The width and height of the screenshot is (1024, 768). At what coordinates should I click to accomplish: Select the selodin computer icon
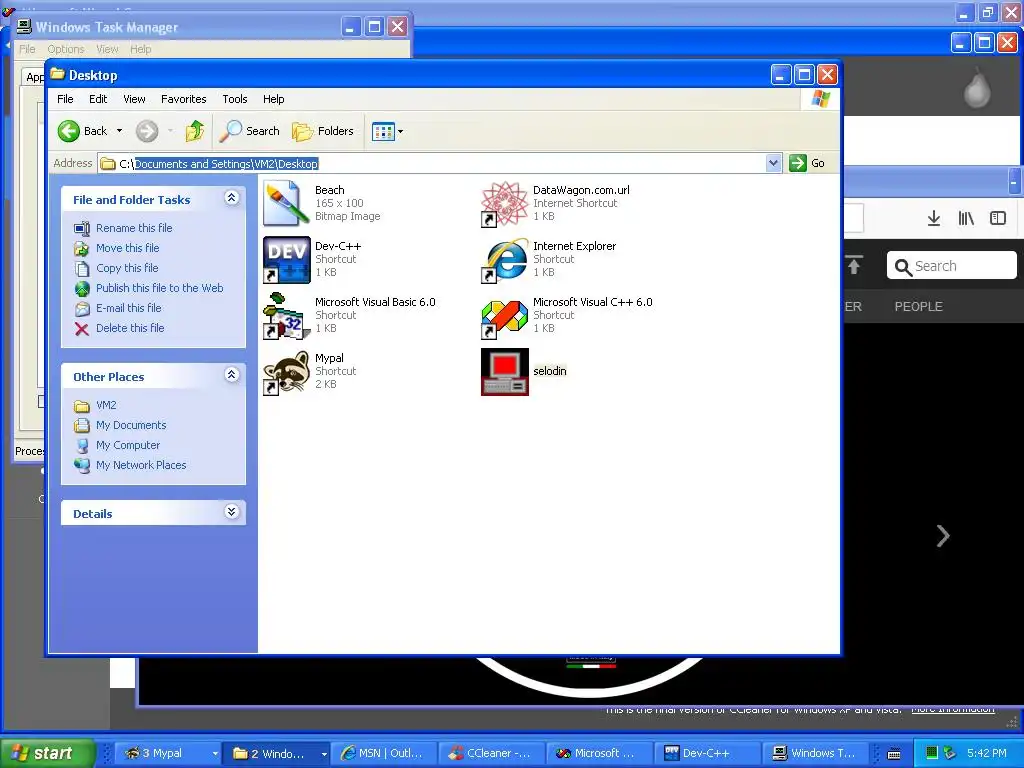click(504, 372)
